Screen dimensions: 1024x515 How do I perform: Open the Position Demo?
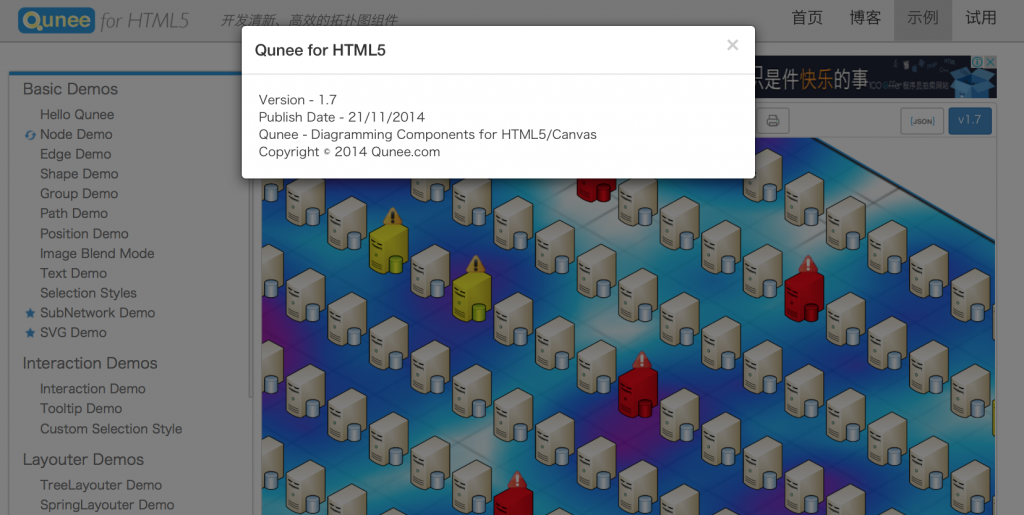[84, 234]
